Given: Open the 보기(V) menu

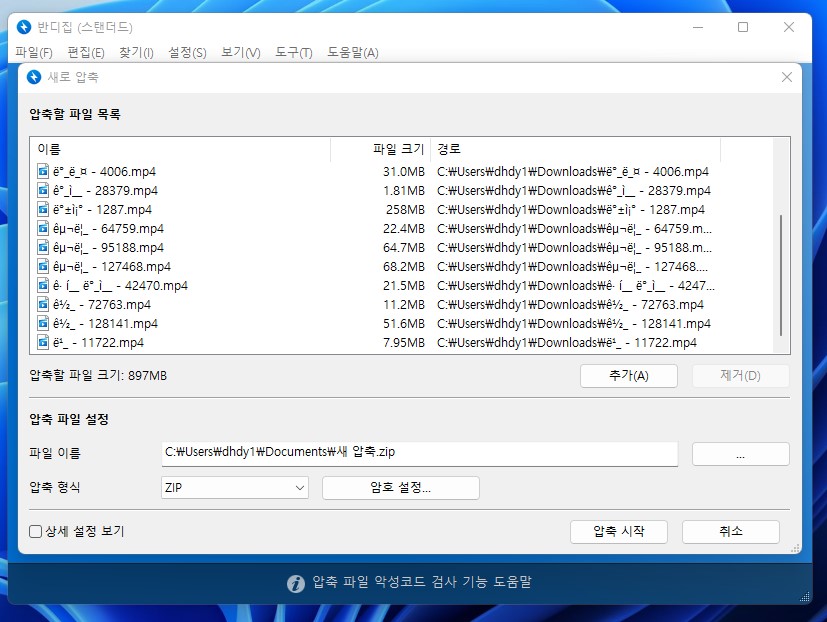Looking at the screenshot, I should click(x=241, y=52).
